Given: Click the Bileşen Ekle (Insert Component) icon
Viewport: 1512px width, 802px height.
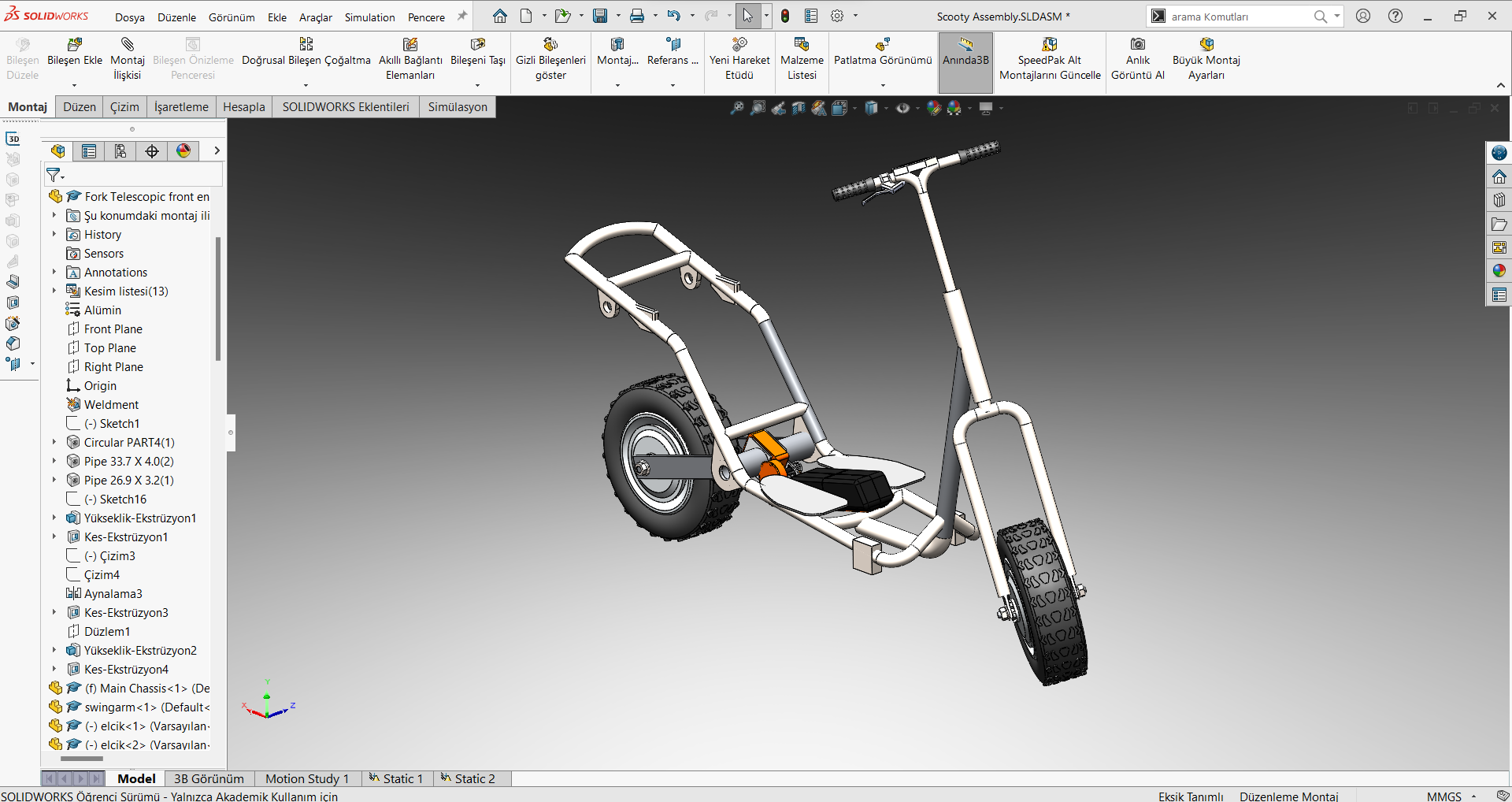Looking at the screenshot, I should [x=75, y=45].
